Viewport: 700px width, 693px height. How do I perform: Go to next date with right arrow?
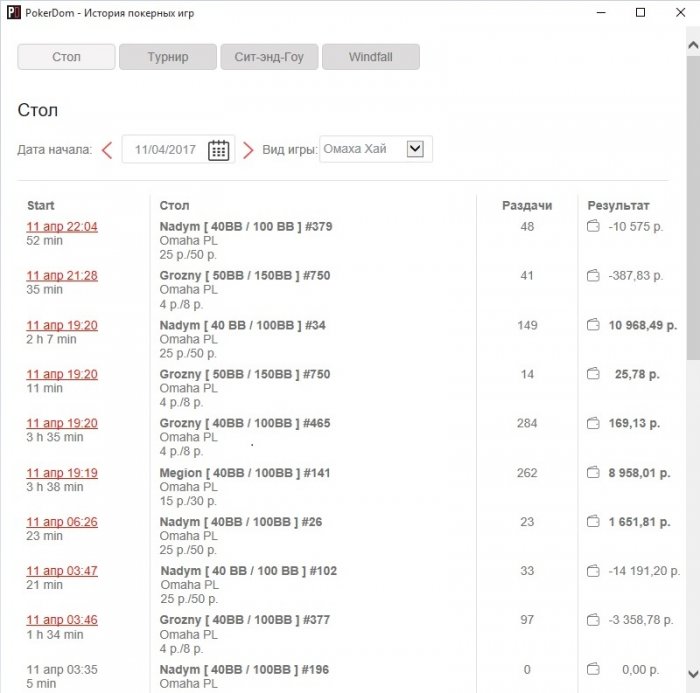tap(248, 150)
